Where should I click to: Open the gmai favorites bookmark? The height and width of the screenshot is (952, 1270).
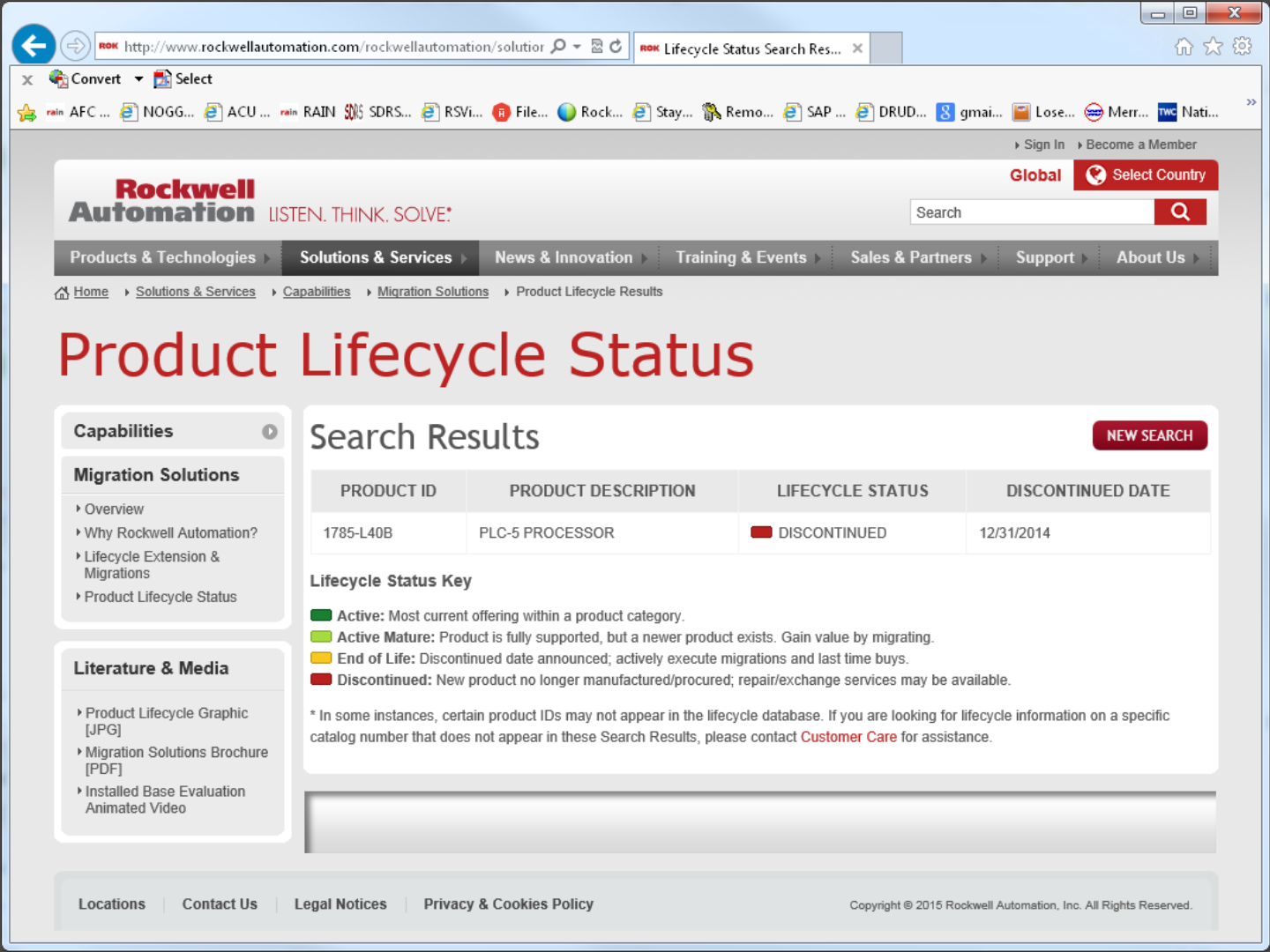[969, 112]
